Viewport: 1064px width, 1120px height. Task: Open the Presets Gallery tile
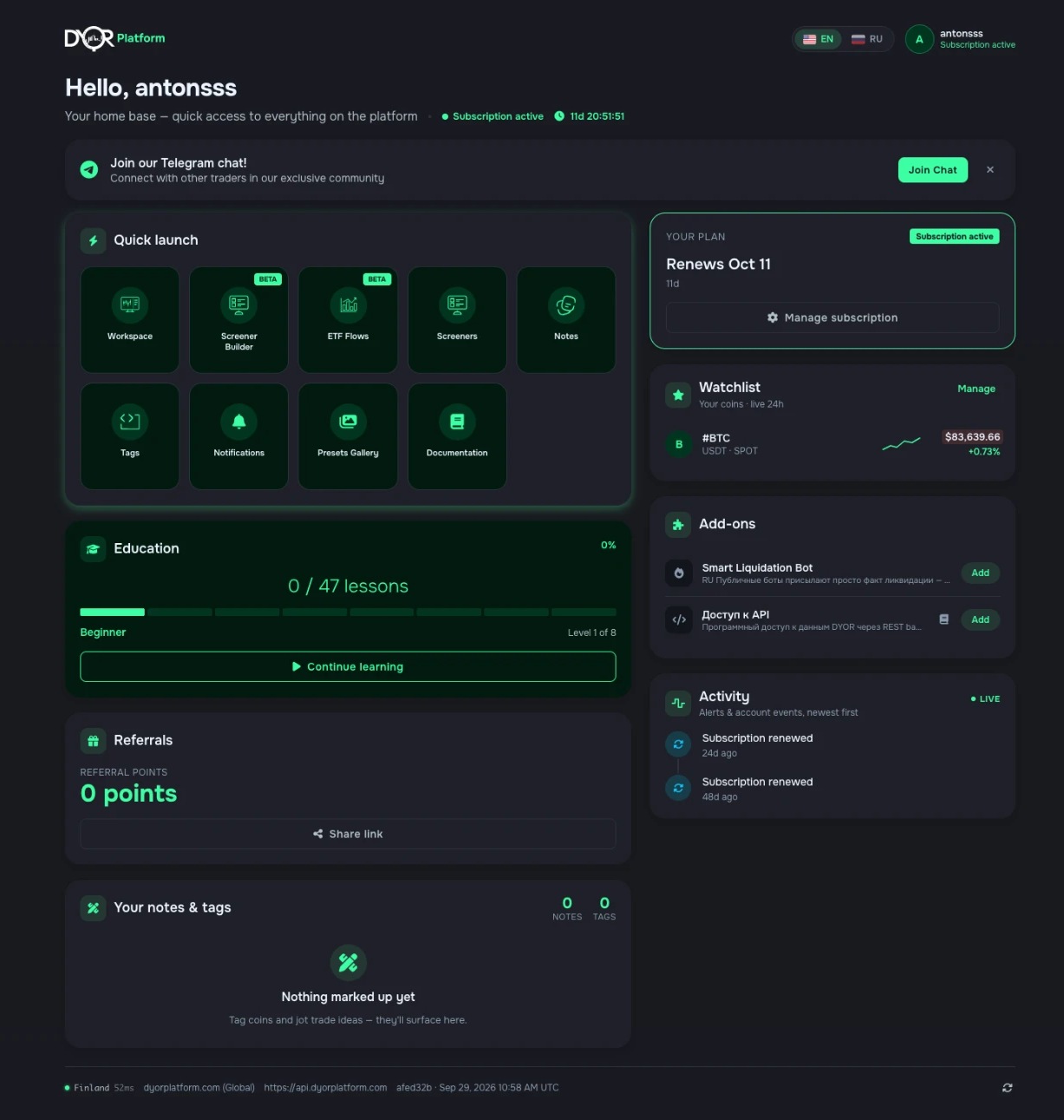click(x=349, y=436)
